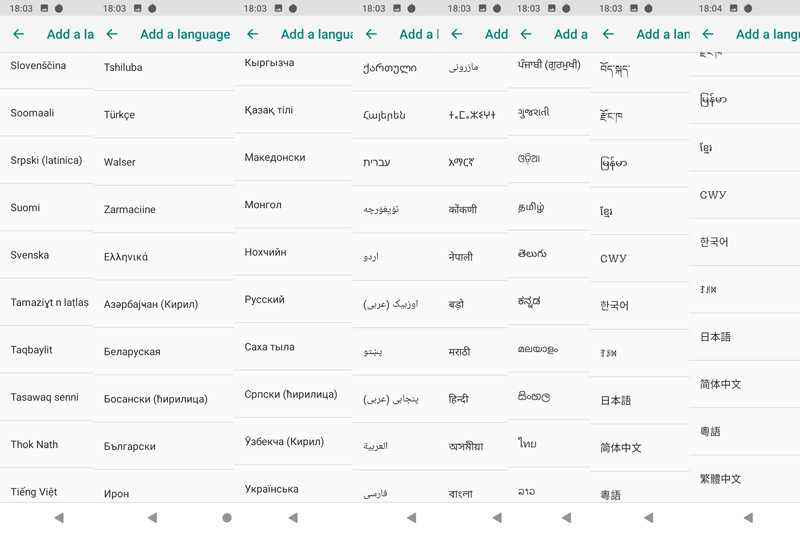
Task: Tap back arrow above the Tshiluba list
Action: (x=112, y=34)
